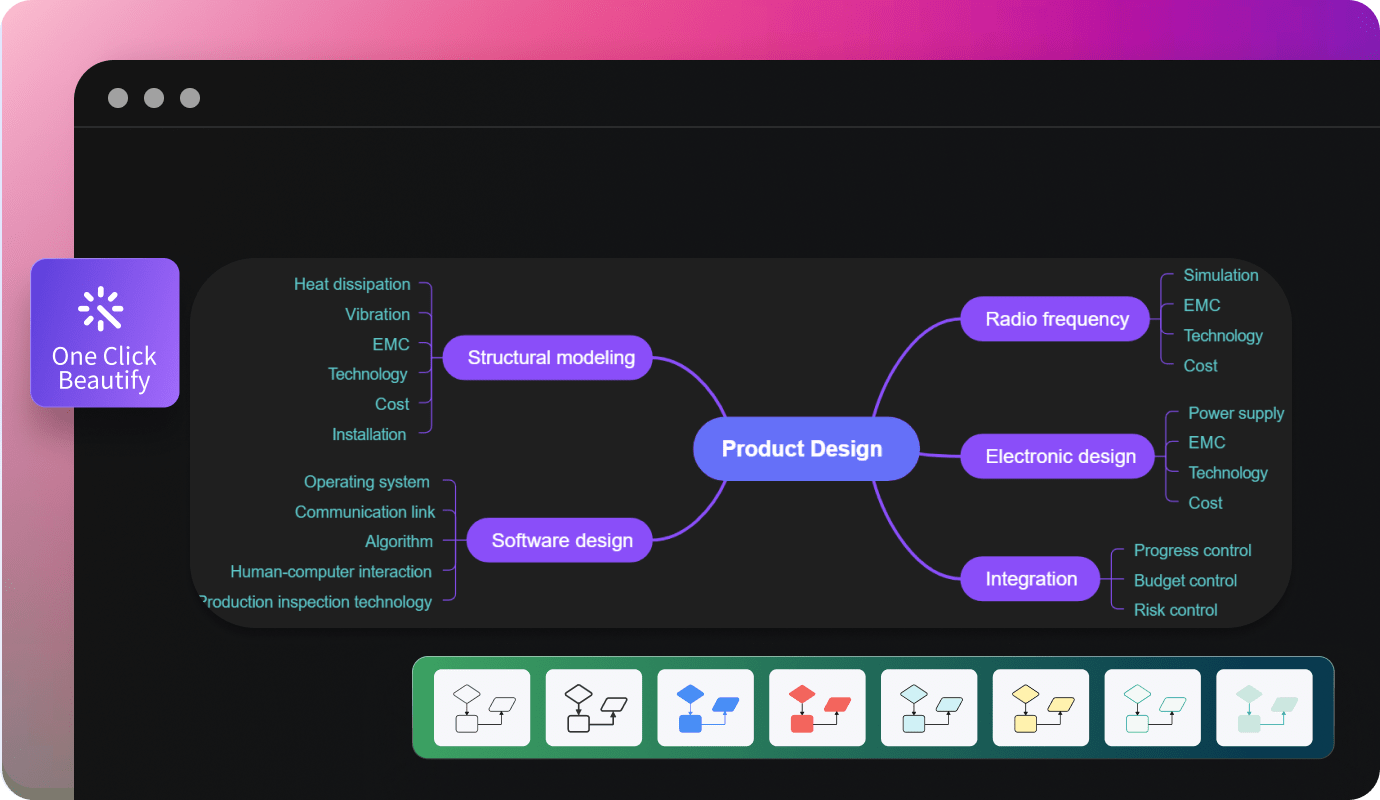Select the Product Design central node
The height and width of the screenshot is (800, 1380).
pyautogui.click(x=805, y=449)
